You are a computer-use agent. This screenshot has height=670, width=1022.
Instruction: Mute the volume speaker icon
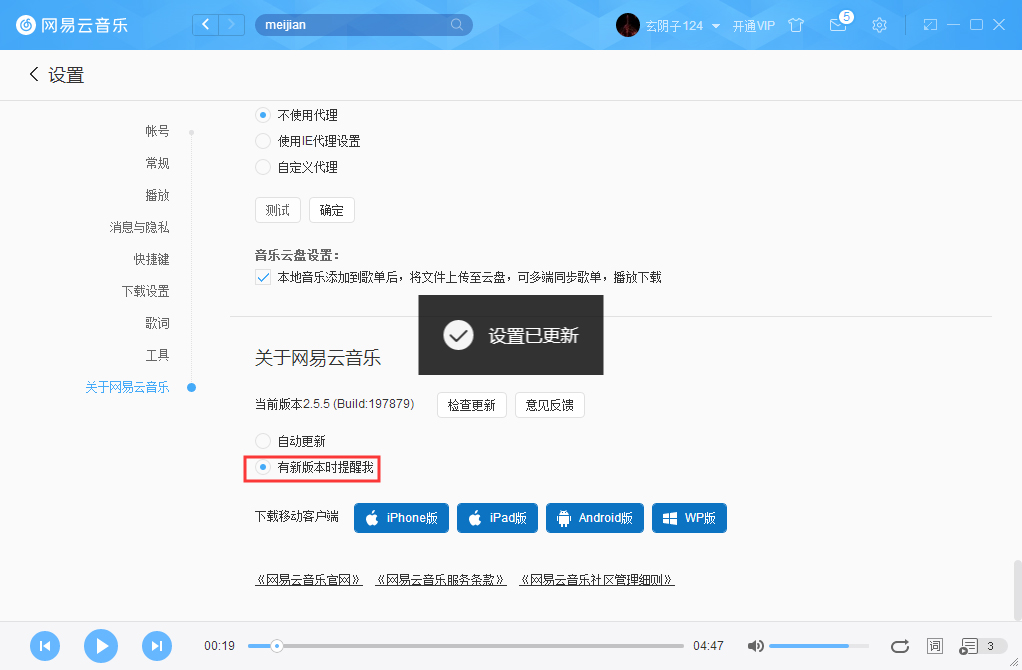tap(755, 646)
